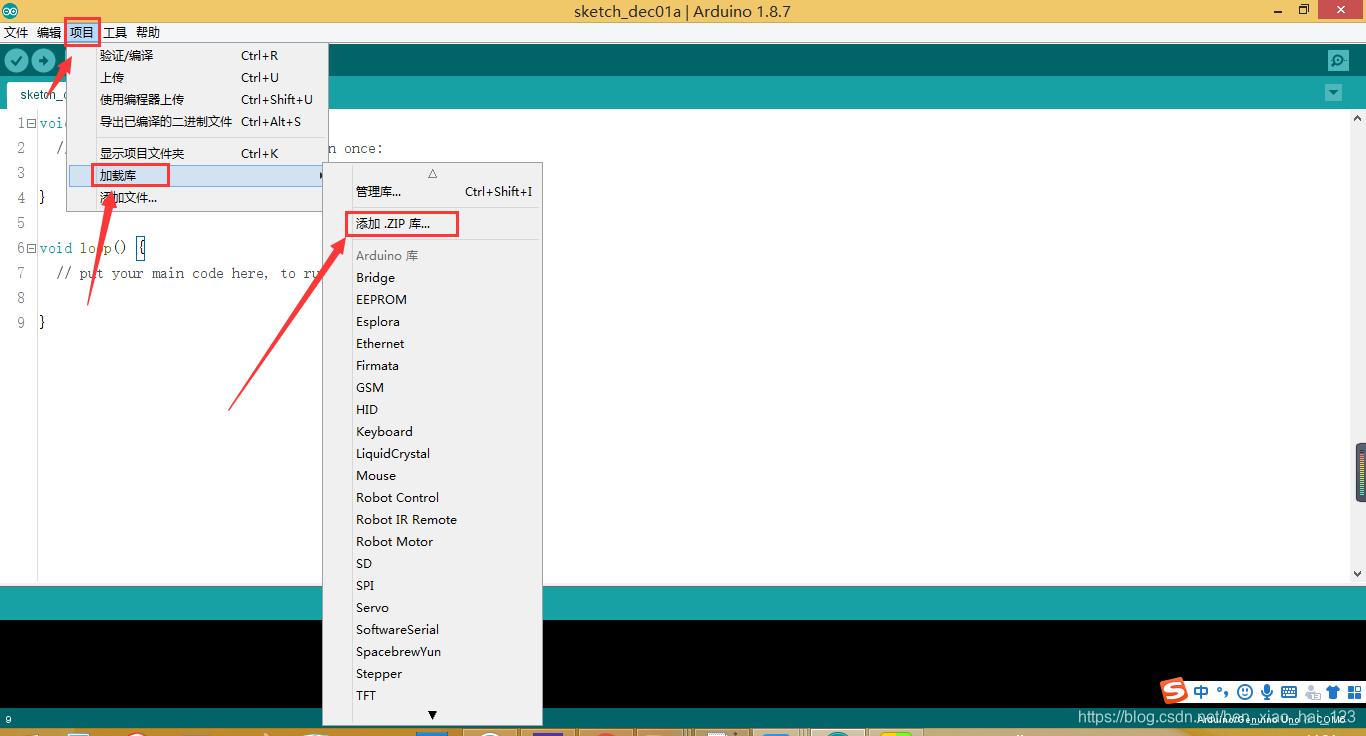Click the Sogou orange S logo
Image resolution: width=1366 pixels, height=736 pixels.
(1174, 691)
